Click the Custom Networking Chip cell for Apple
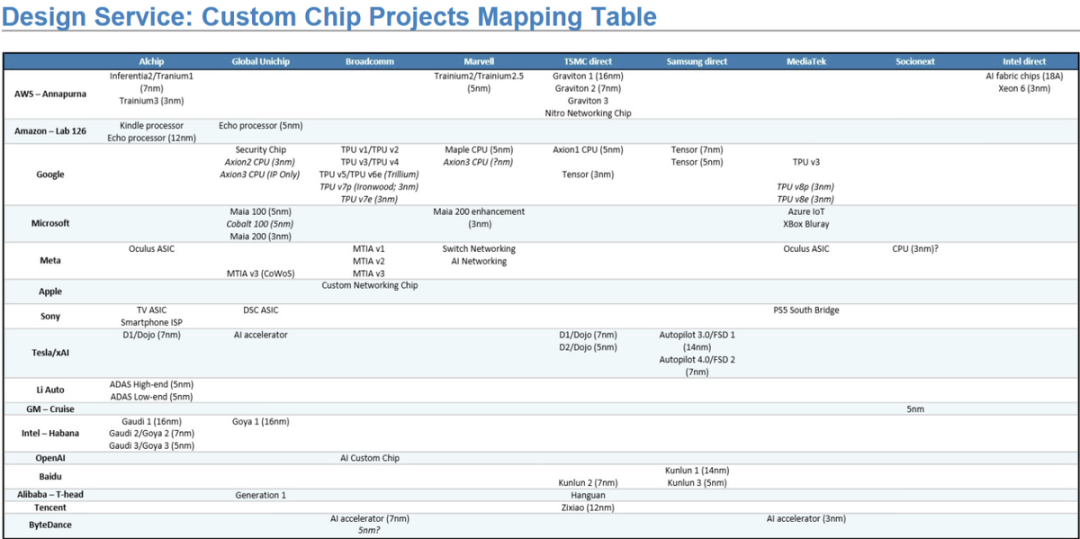1080x539 pixels. tap(369, 286)
